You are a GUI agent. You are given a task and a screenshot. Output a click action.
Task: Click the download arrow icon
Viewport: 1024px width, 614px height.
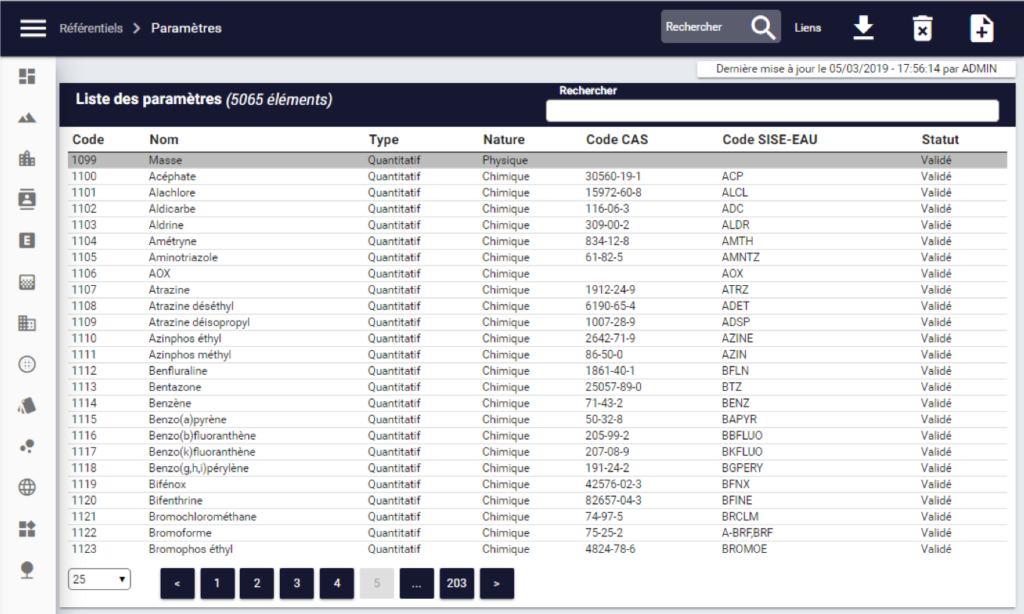coord(863,28)
